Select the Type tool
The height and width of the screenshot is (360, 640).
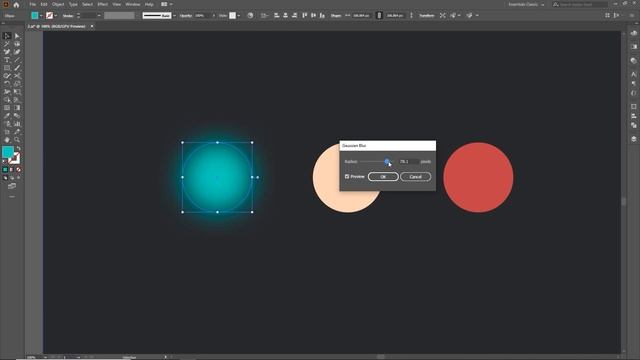pyautogui.click(x=7, y=60)
